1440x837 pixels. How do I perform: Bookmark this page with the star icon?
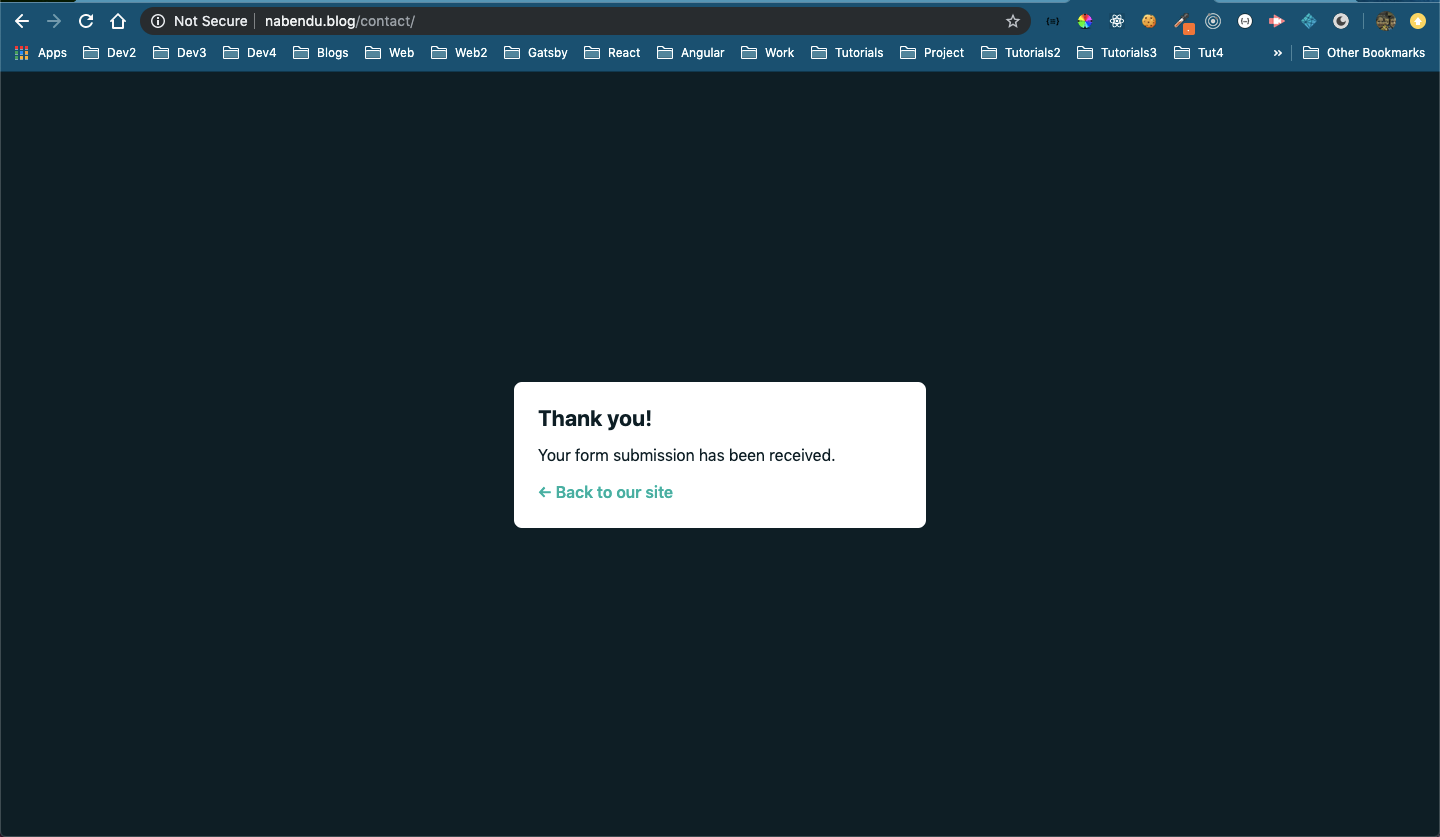[x=1013, y=21]
